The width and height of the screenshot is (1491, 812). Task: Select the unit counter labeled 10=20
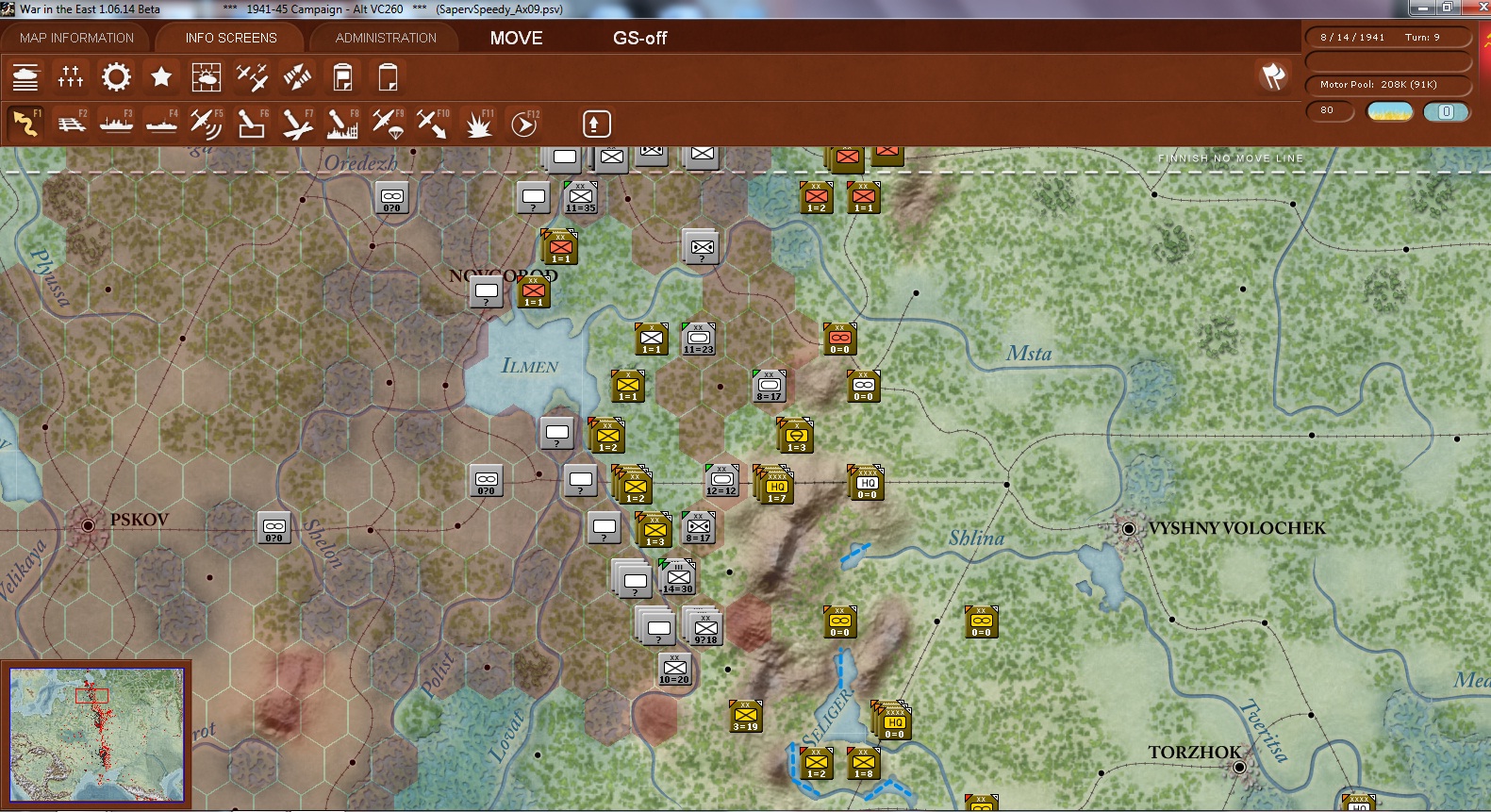(x=674, y=669)
